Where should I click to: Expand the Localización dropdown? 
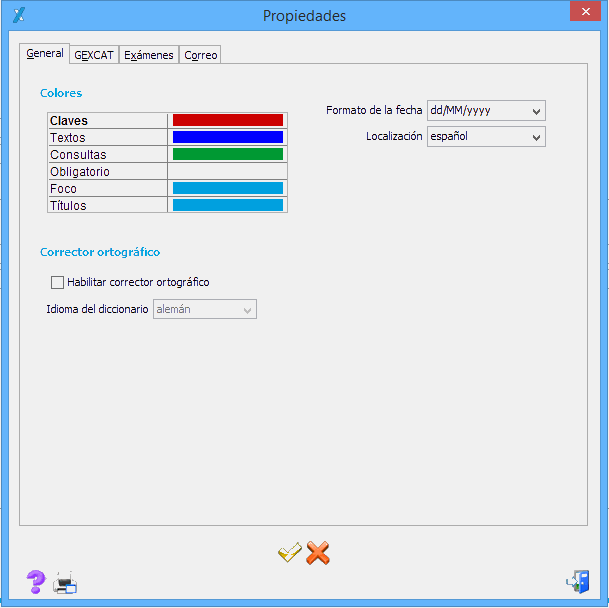485,136
